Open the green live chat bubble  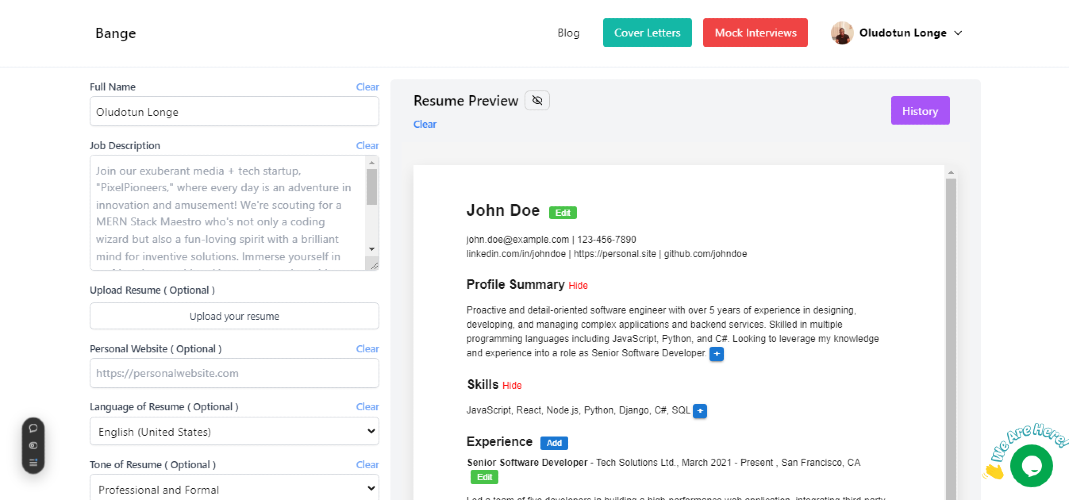[x=1032, y=466]
